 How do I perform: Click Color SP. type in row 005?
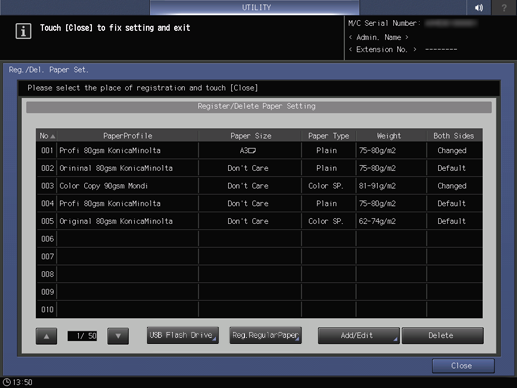pos(325,221)
